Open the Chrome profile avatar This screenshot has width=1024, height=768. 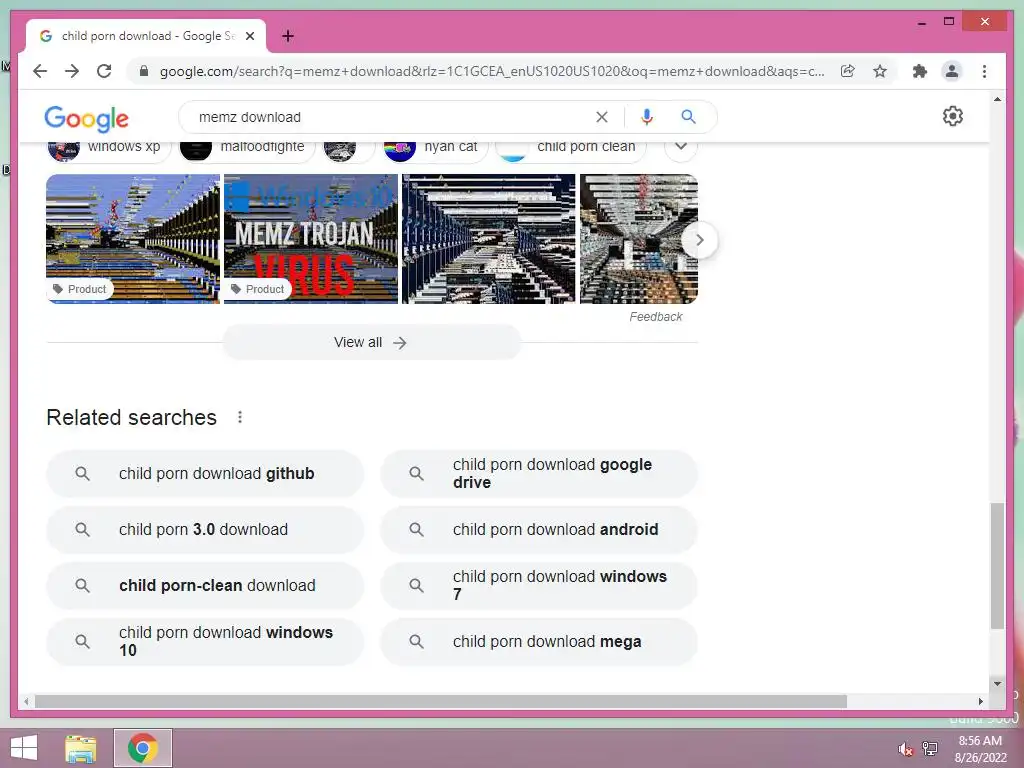click(x=952, y=71)
